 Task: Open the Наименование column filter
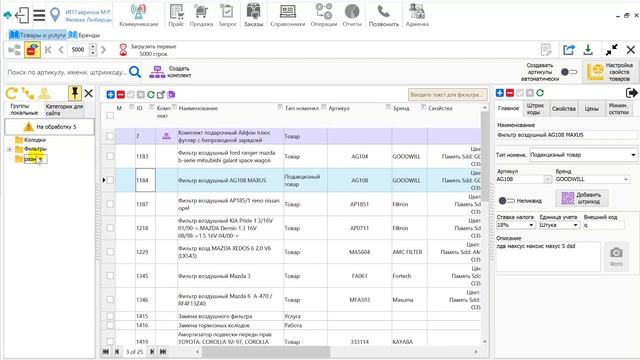click(x=280, y=107)
